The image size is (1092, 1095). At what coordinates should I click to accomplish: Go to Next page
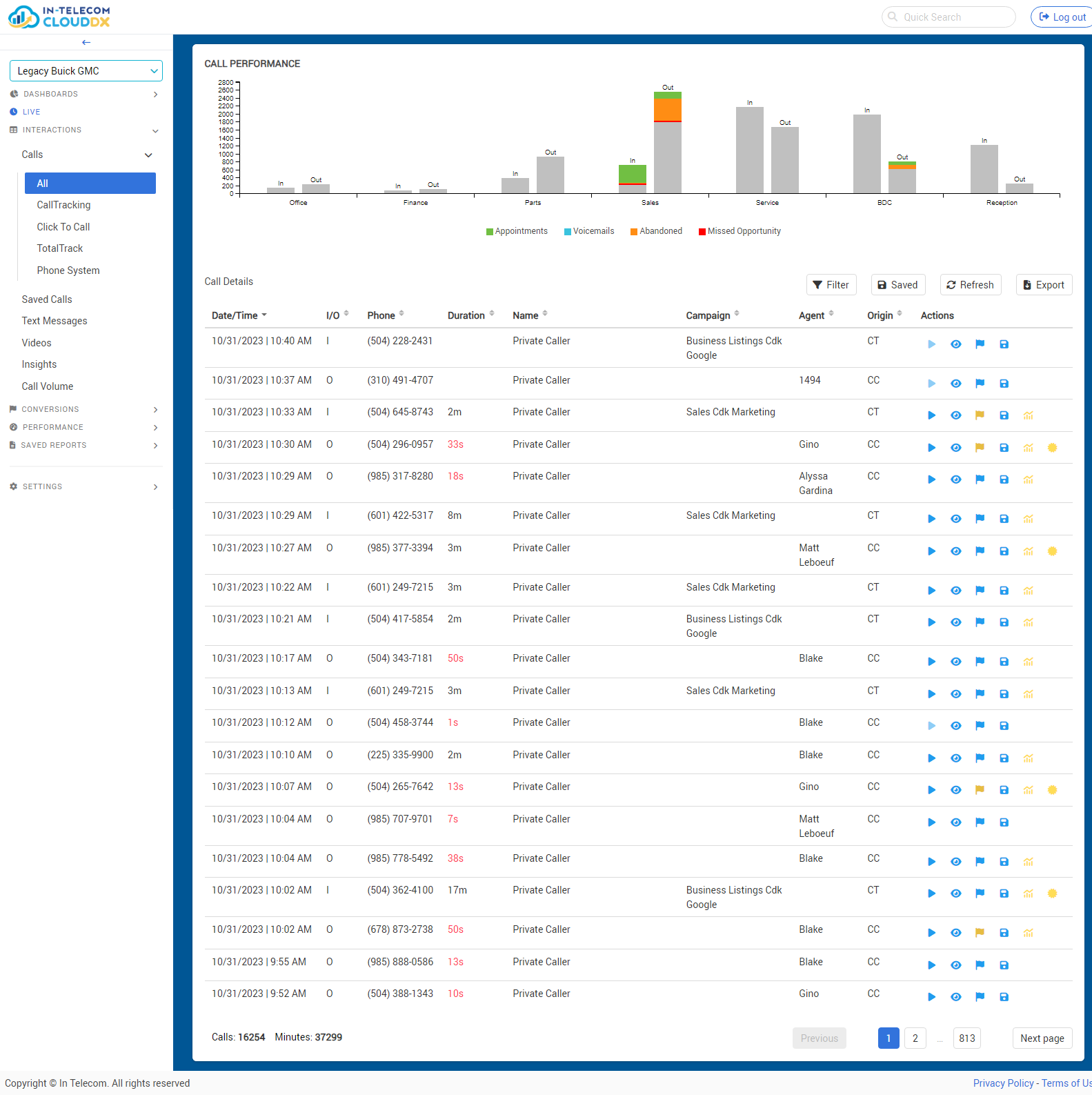tap(1042, 1038)
